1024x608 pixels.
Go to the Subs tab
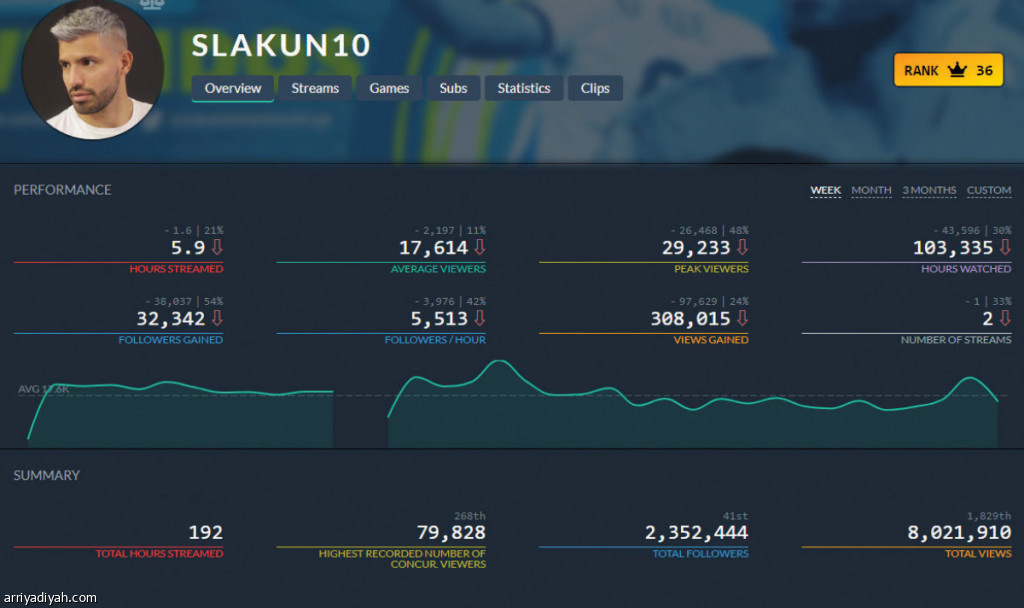tap(453, 88)
